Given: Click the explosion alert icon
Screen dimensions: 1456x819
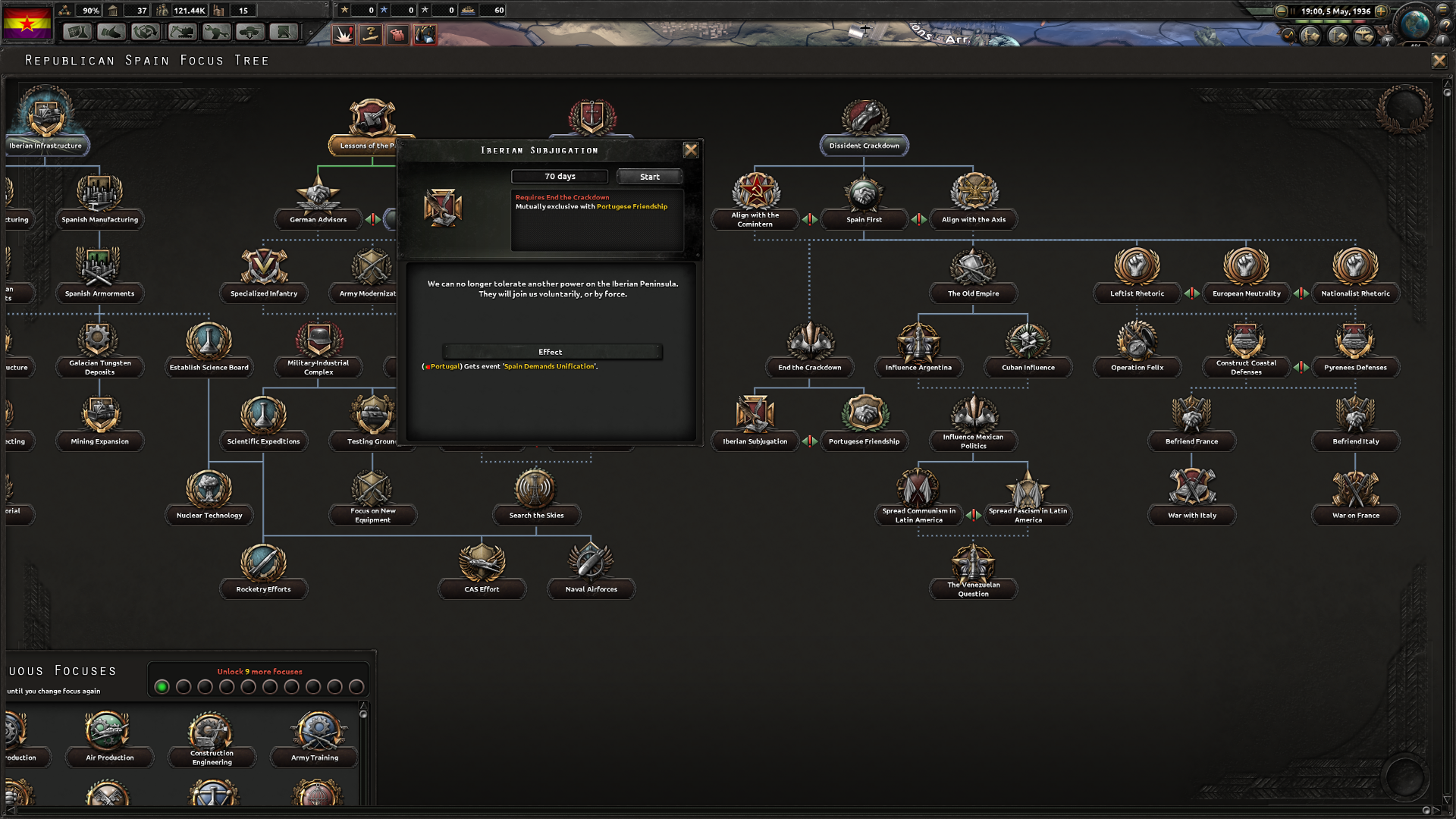Looking at the screenshot, I should (x=344, y=35).
